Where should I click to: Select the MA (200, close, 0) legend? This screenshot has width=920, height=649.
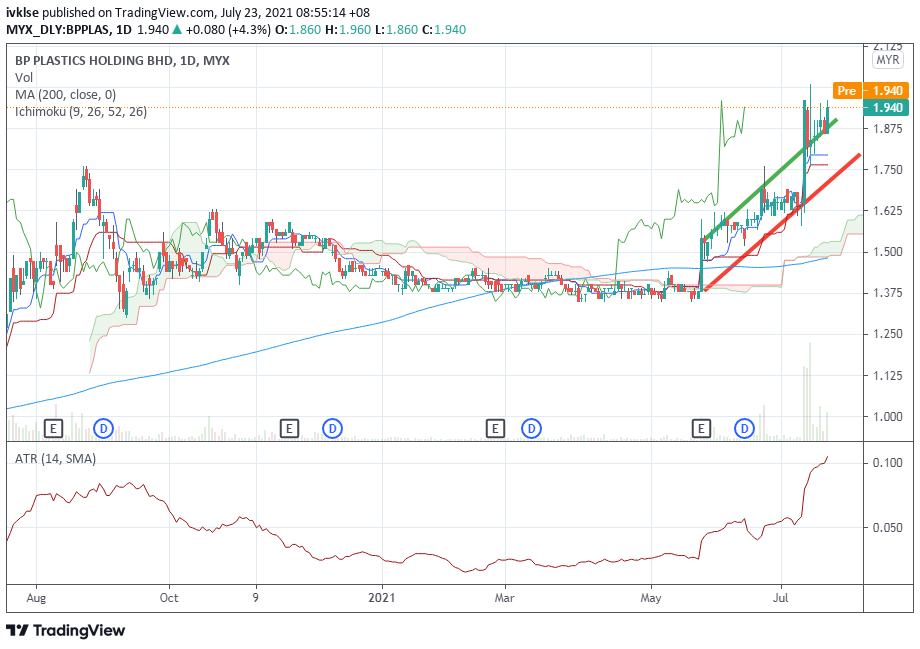pyautogui.click(x=66, y=94)
